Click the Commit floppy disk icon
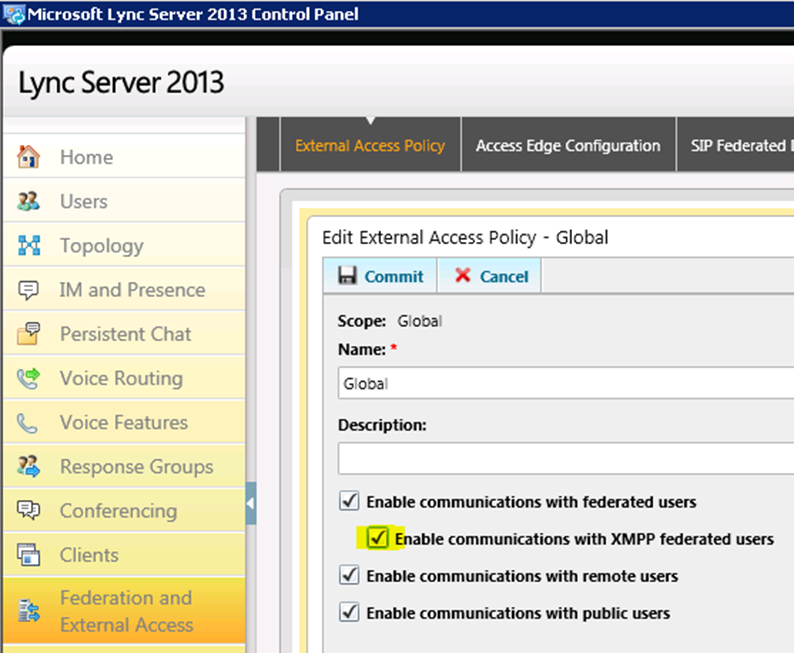 click(x=347, y=275)
